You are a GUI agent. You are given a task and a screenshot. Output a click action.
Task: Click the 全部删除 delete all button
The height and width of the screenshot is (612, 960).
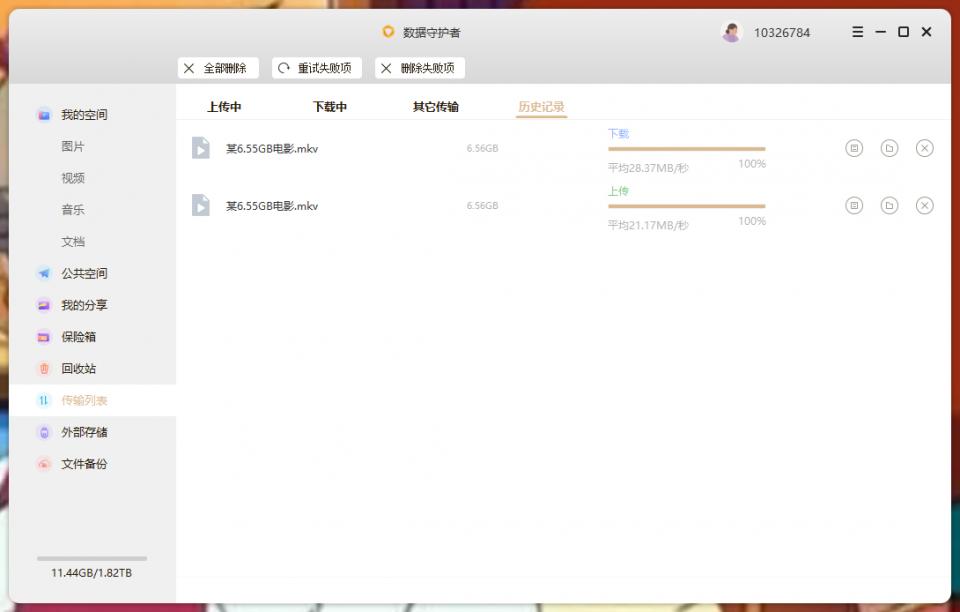click(218, 68)
